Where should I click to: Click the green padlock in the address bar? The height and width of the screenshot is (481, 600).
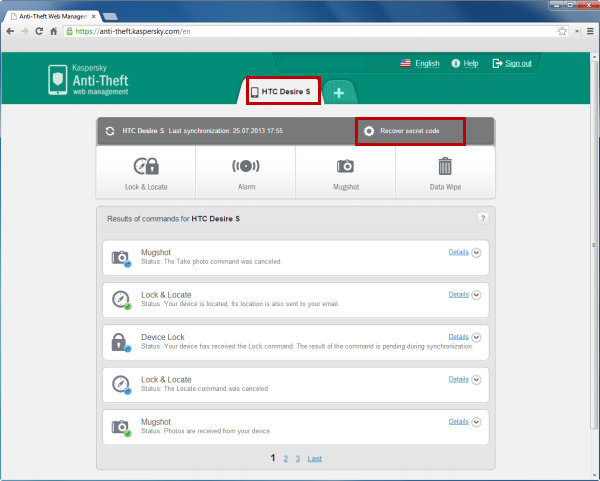(69, 31)
